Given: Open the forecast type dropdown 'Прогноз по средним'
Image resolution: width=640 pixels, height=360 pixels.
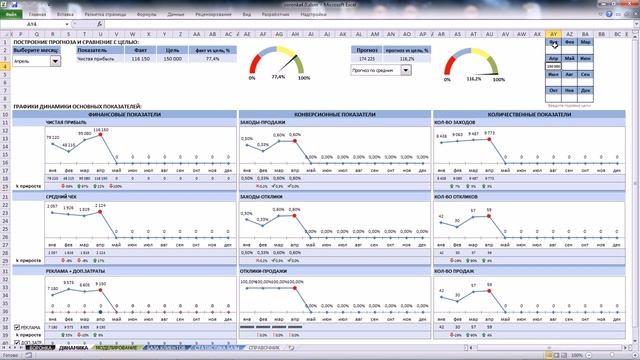Looking at the screenshot, I should tap(406, 70).
